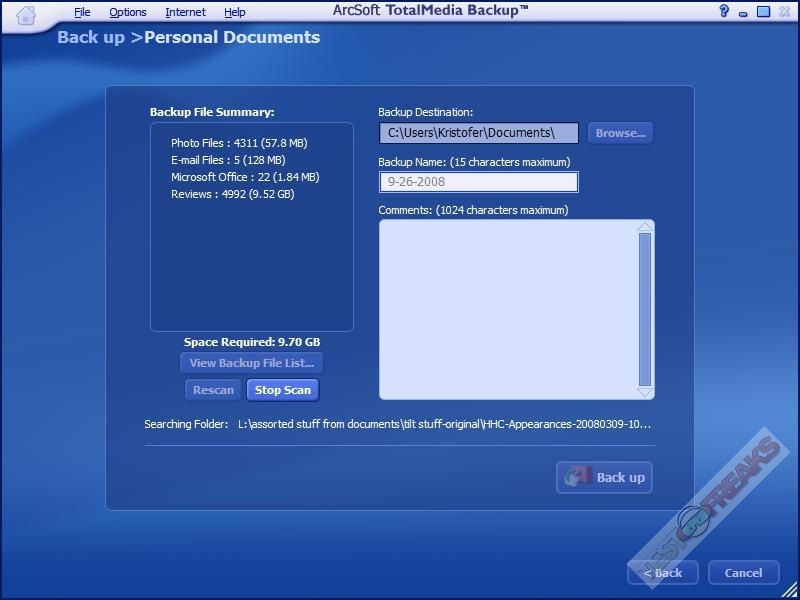The width and height of the screenshot is (800, 600).
Task: Click the Backup Destination path field
Action: (478, 133)
